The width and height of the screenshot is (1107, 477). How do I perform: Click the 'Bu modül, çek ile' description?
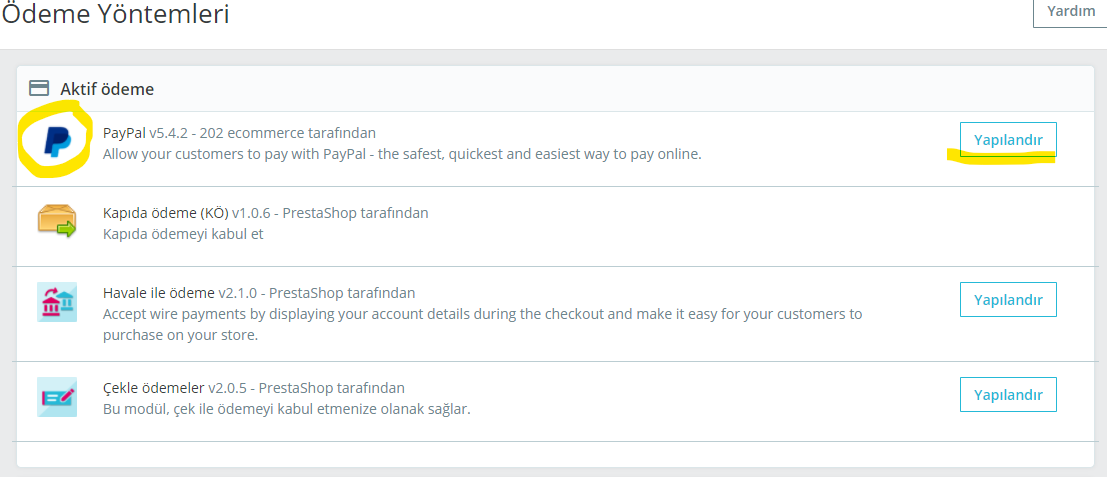point(286,409)
